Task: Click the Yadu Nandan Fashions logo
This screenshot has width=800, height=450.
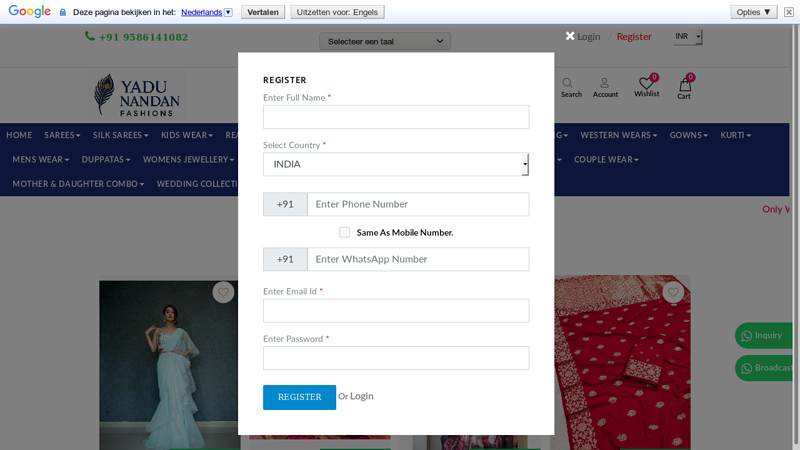Action: [x=137, y=95]
